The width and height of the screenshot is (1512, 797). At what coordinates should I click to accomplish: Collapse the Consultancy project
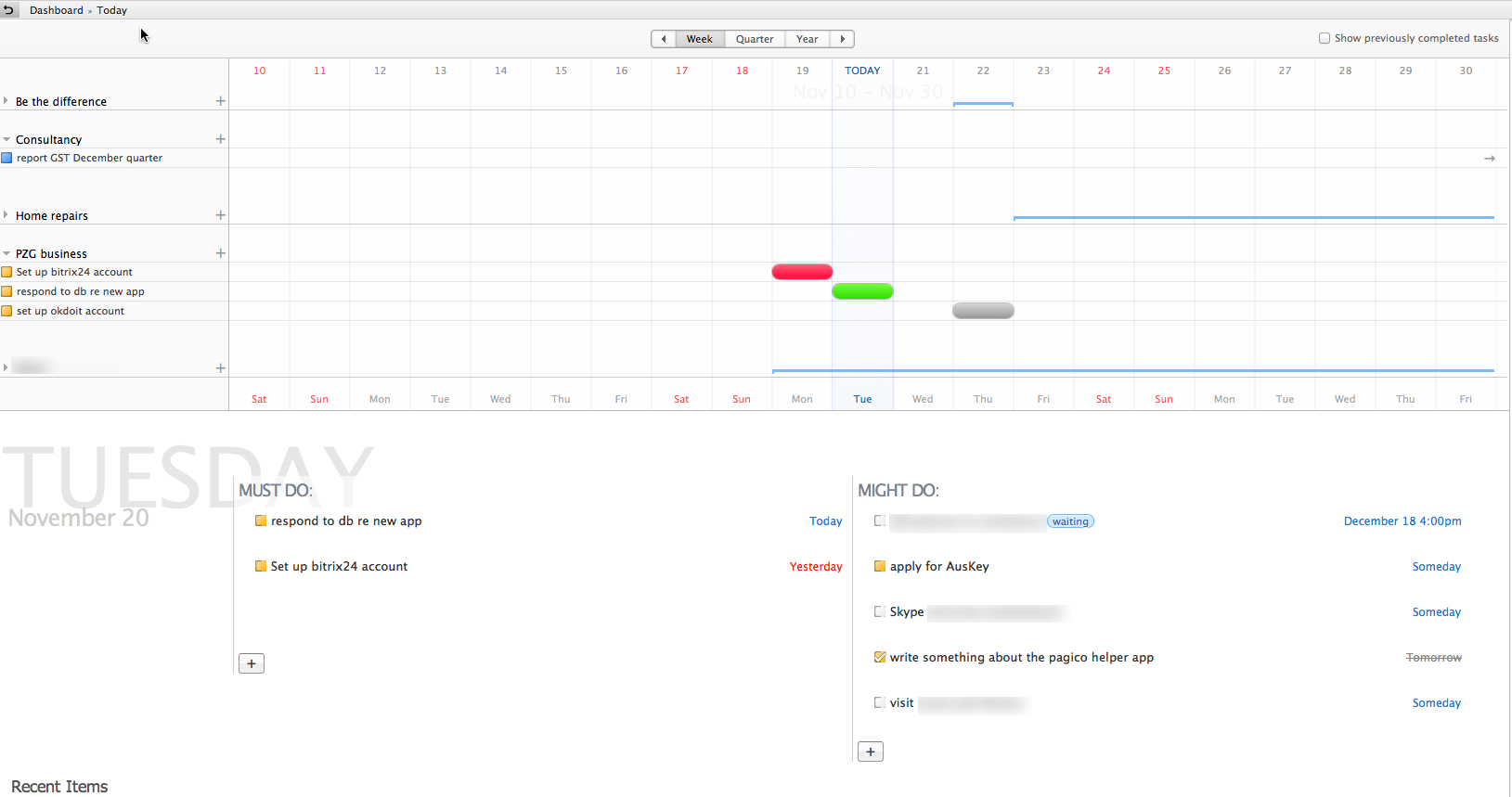6,139
